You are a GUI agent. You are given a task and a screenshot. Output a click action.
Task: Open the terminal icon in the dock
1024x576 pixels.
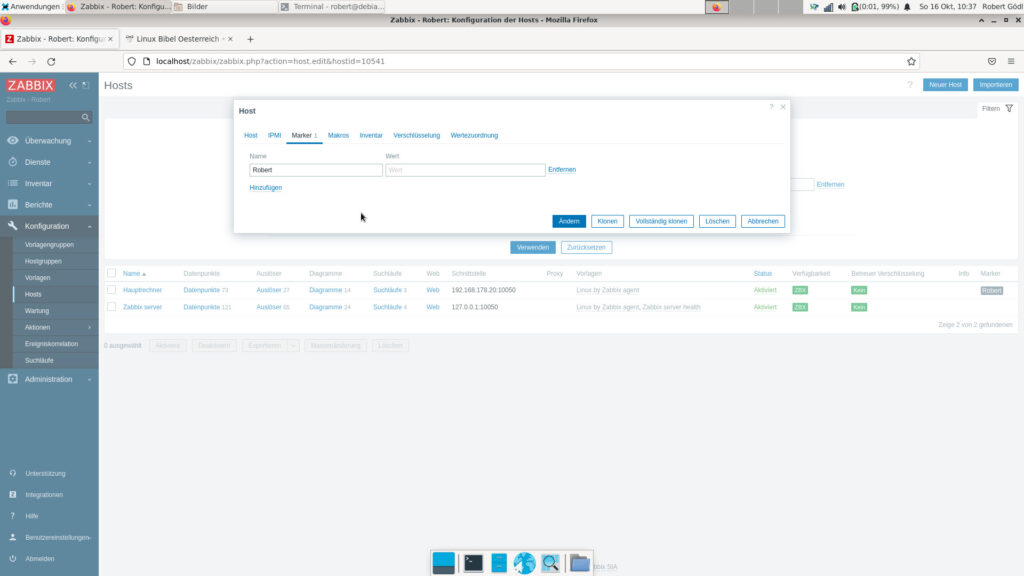click(x=473, y=563)
